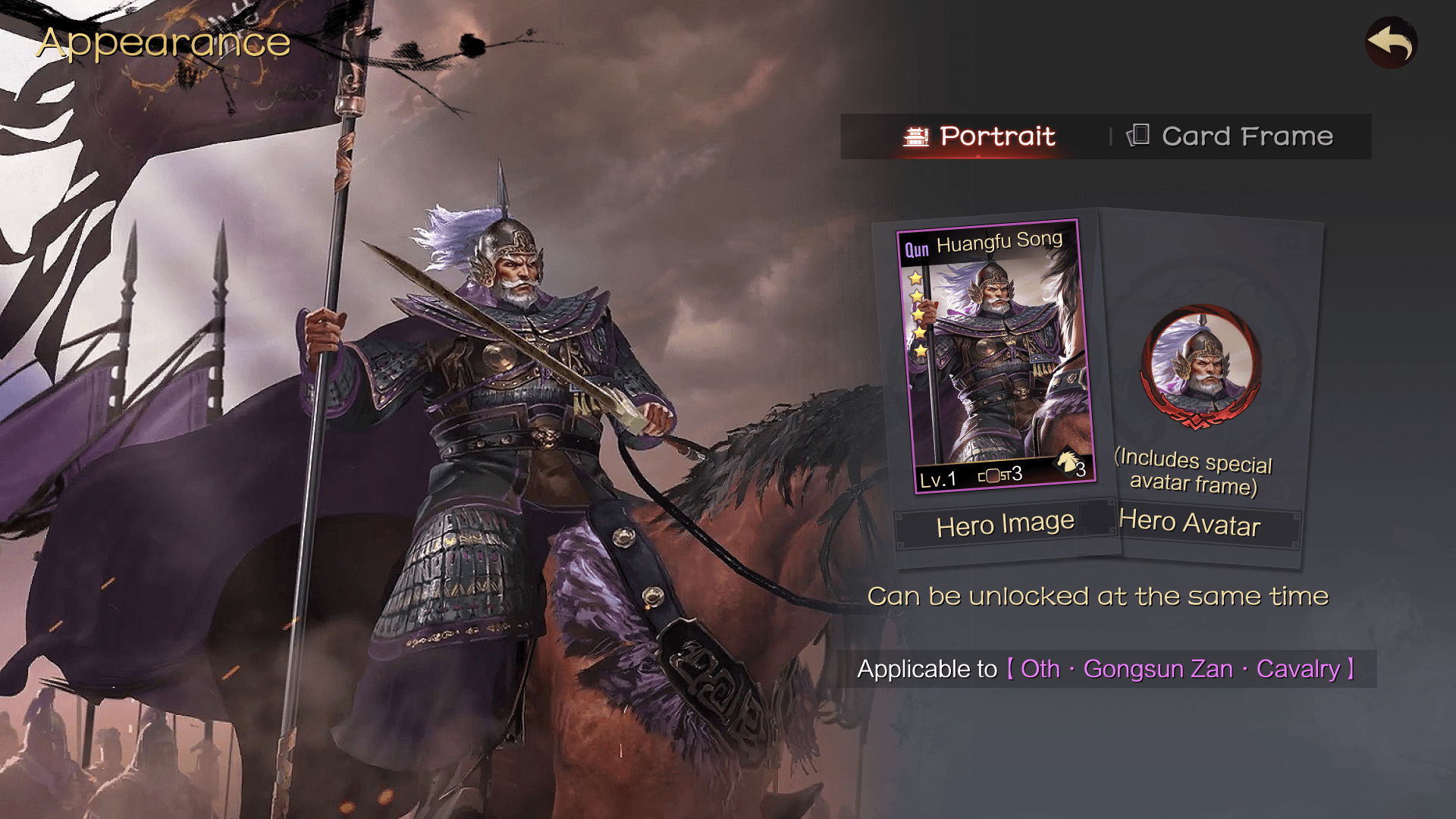Click the card stack icon near Card Frame
Screen dimensions: 1456x819
click(x=1138, y=135)
